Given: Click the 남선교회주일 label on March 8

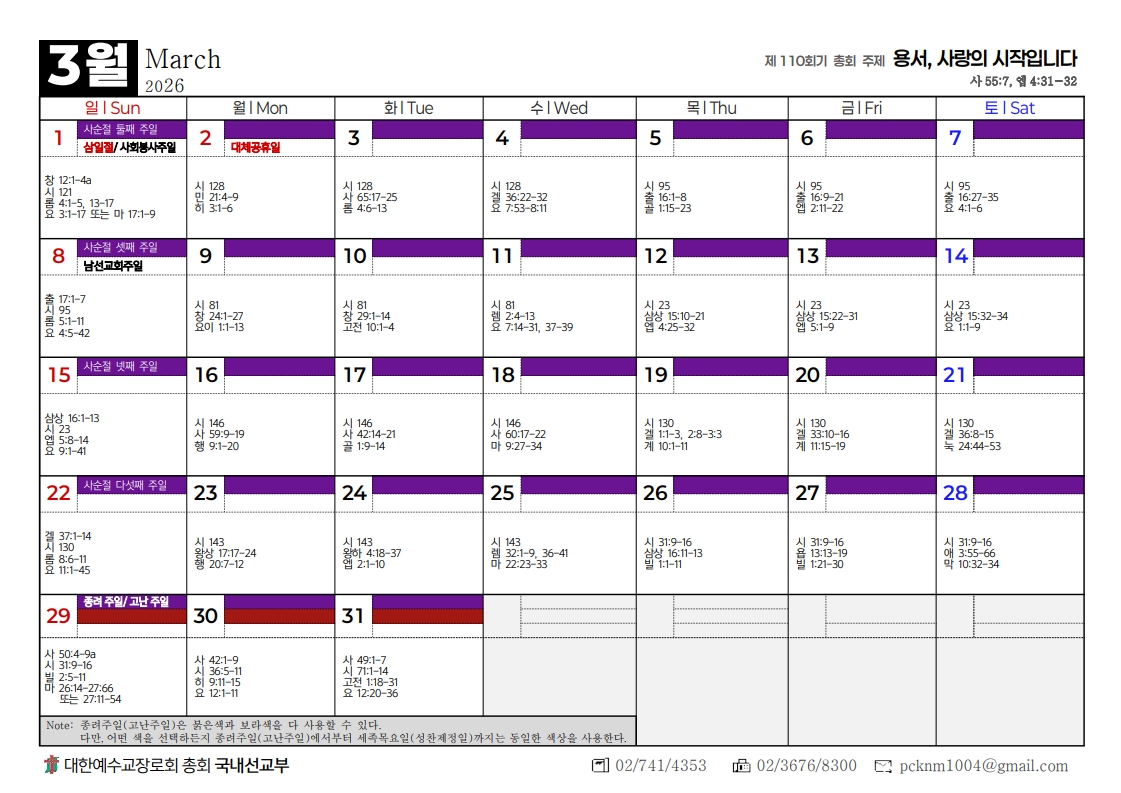Looking at the screenshot, I should click(x=113, y=266).
